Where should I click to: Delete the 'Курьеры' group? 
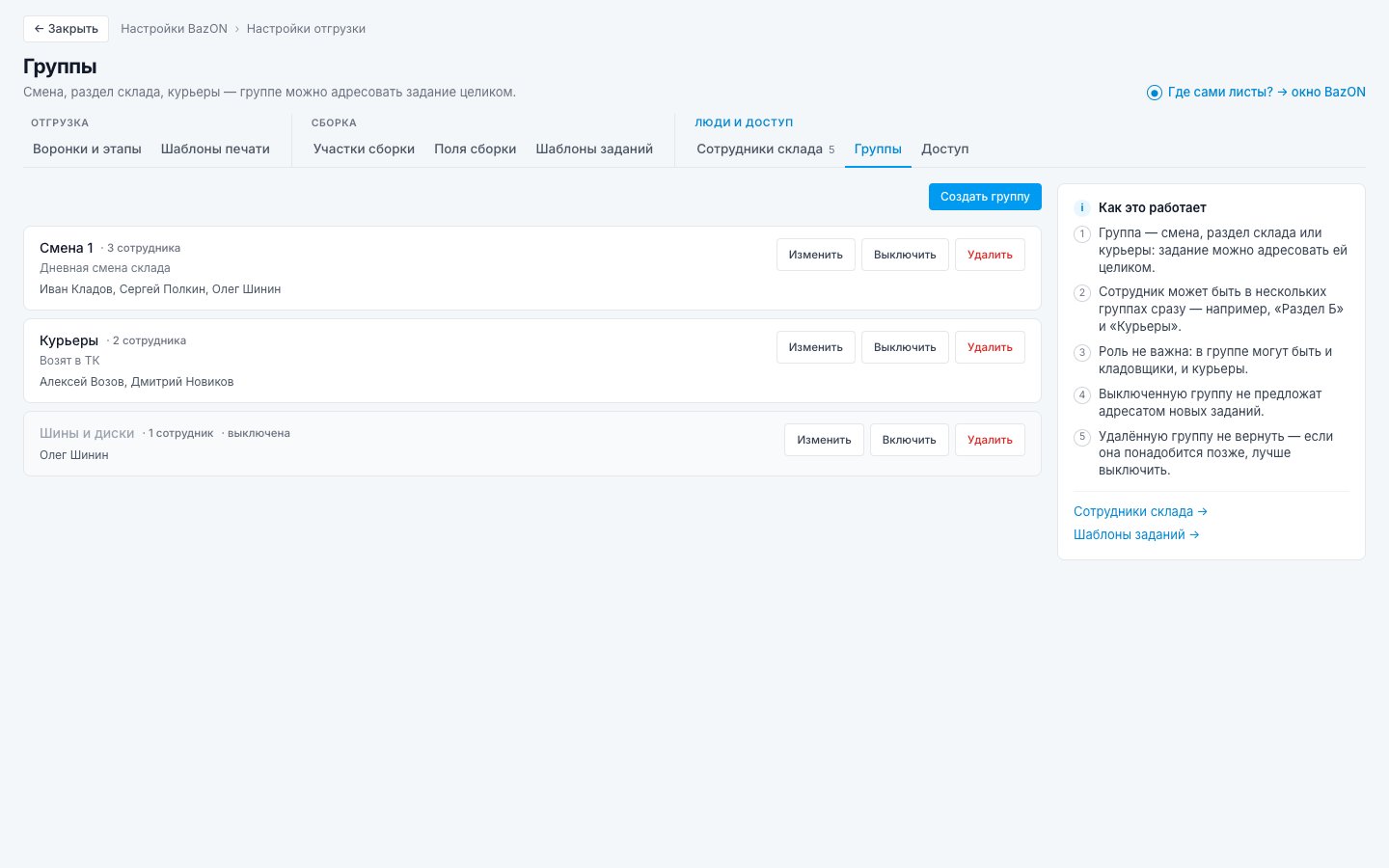990,347
